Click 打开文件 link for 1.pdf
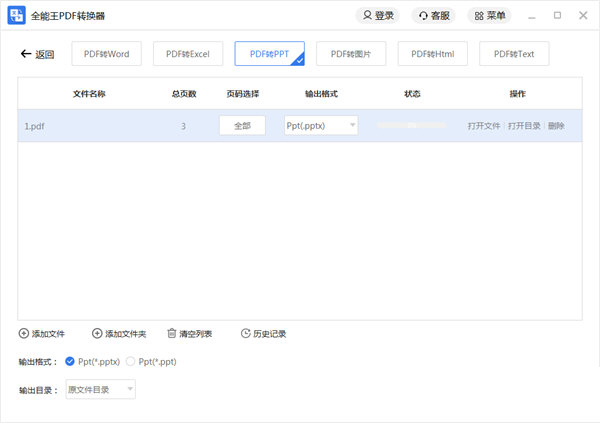The height and width of the screenshot is (423, 600). 484,126
